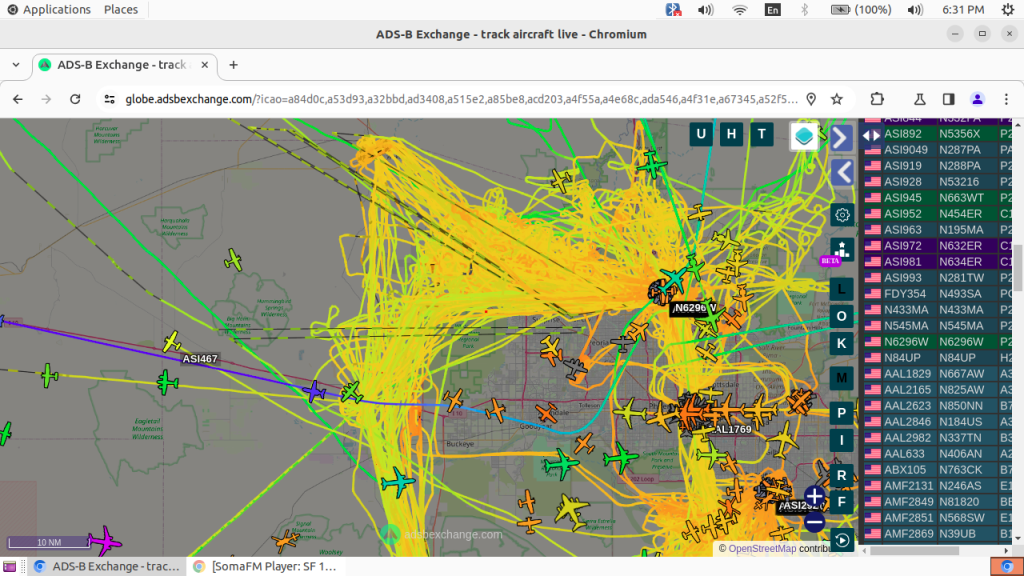
Task: Bookmark this page with the star
Action: tap(837, 99)
